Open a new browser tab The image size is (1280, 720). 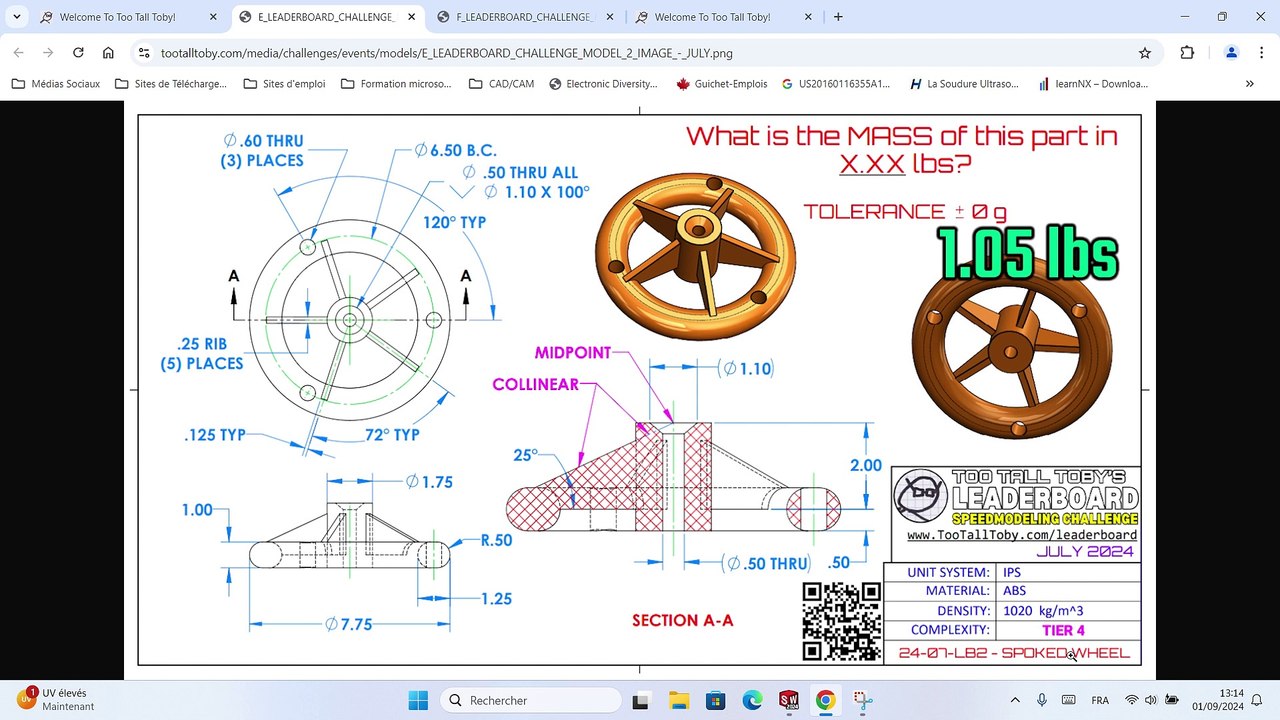coord(838,17)
